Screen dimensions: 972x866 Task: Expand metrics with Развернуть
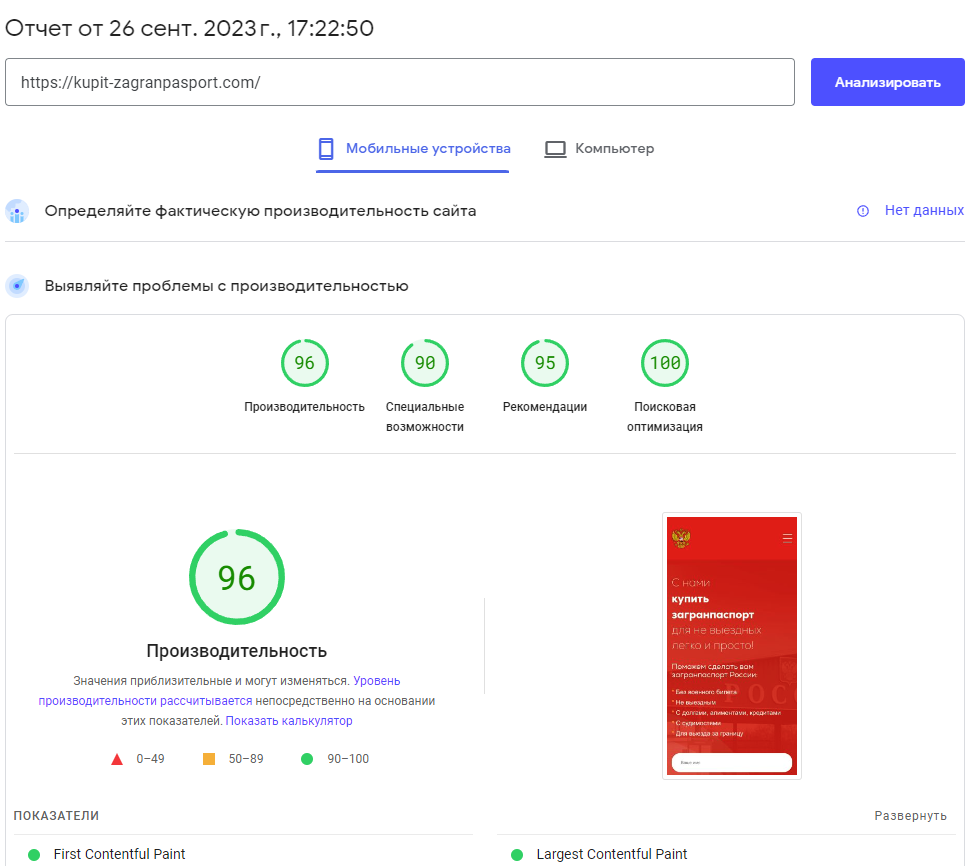(910, 816)
